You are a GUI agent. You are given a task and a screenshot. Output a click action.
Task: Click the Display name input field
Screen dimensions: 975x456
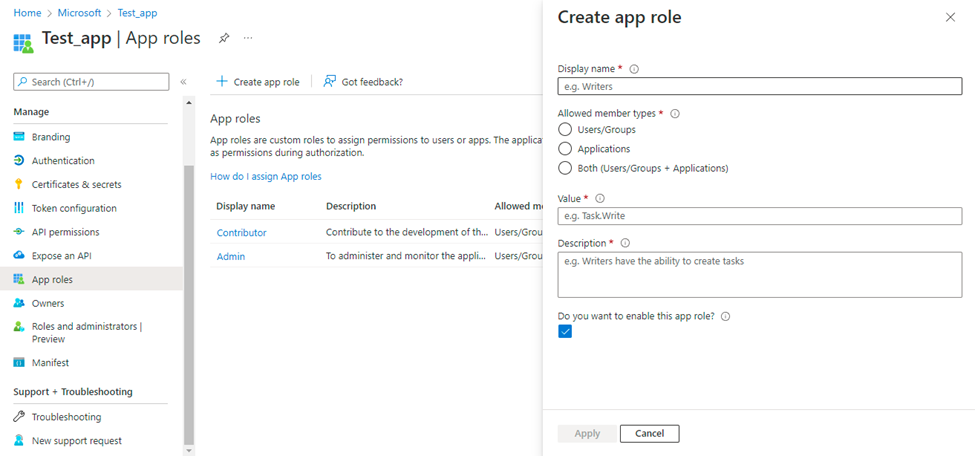coord(759,87)
